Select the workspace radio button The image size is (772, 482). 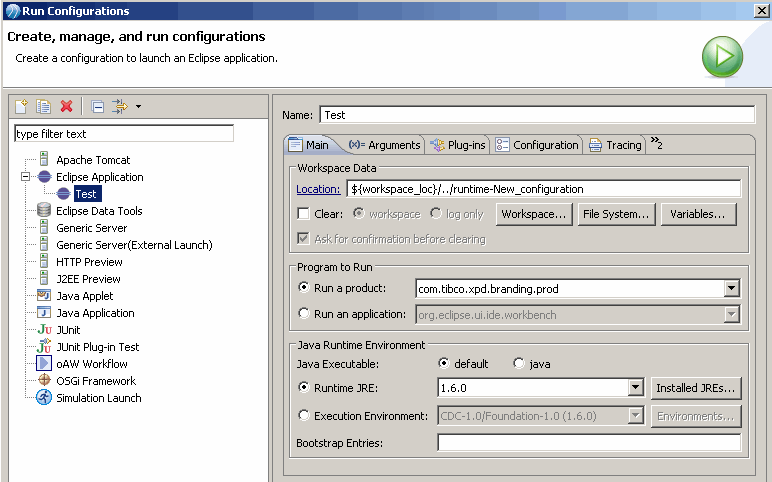tap(359, 213)
